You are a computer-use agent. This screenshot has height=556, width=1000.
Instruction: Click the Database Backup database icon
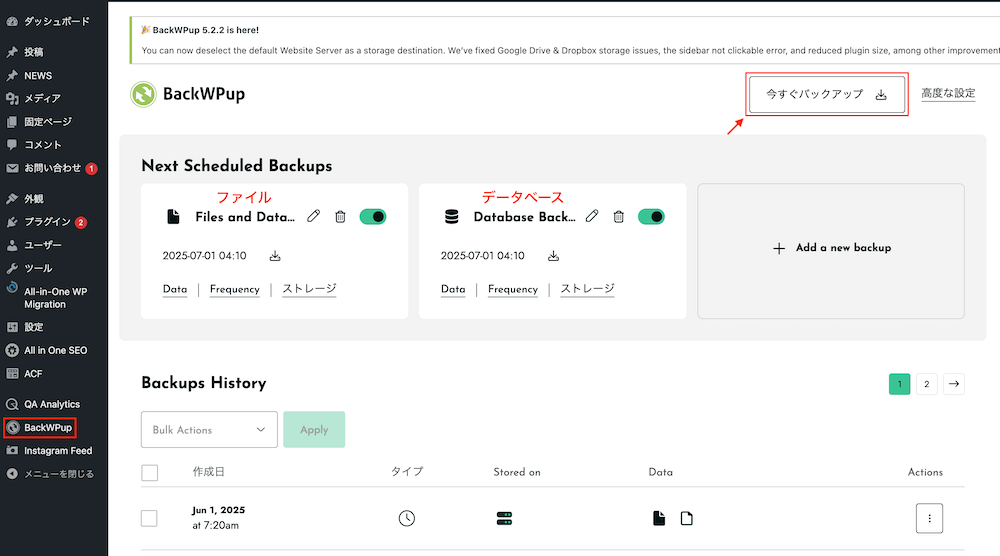click(x=452, y=217)
